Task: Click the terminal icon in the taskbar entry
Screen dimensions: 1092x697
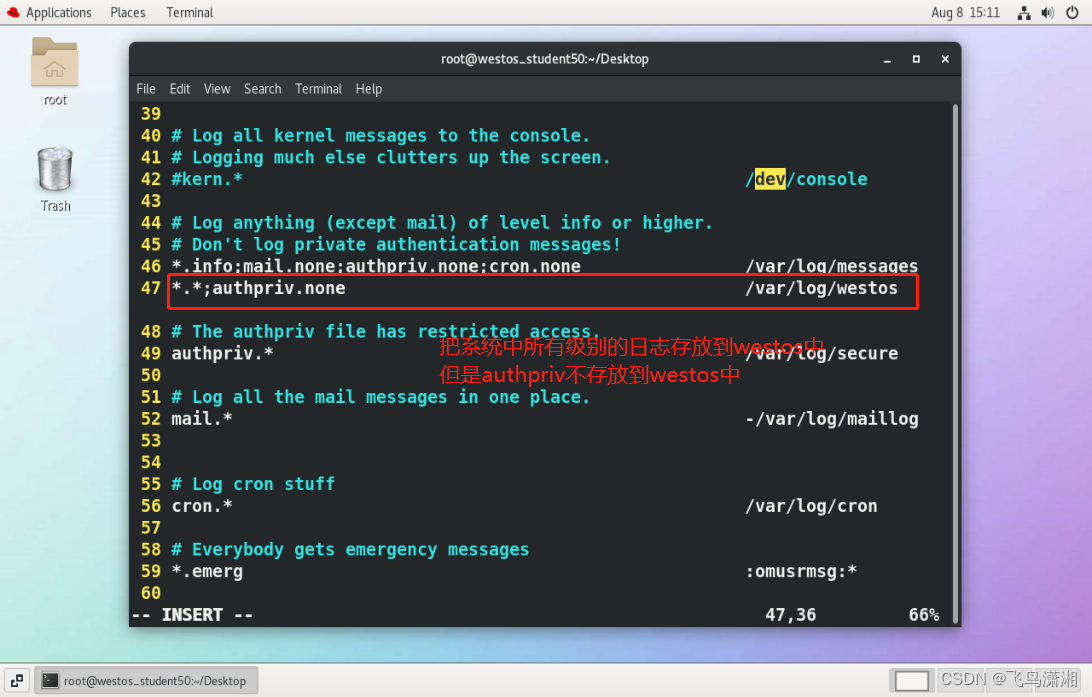Action: (x=50, y=680)
